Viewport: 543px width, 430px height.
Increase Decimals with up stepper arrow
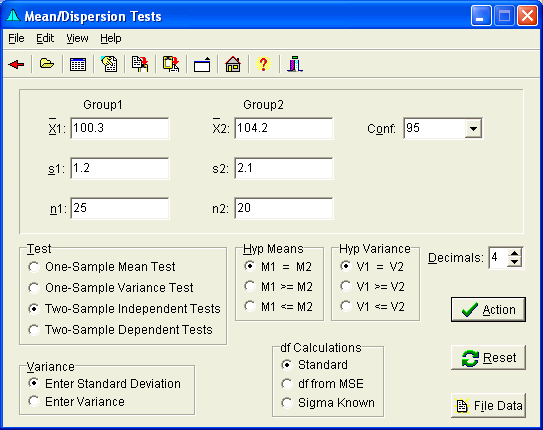(515, 253)
